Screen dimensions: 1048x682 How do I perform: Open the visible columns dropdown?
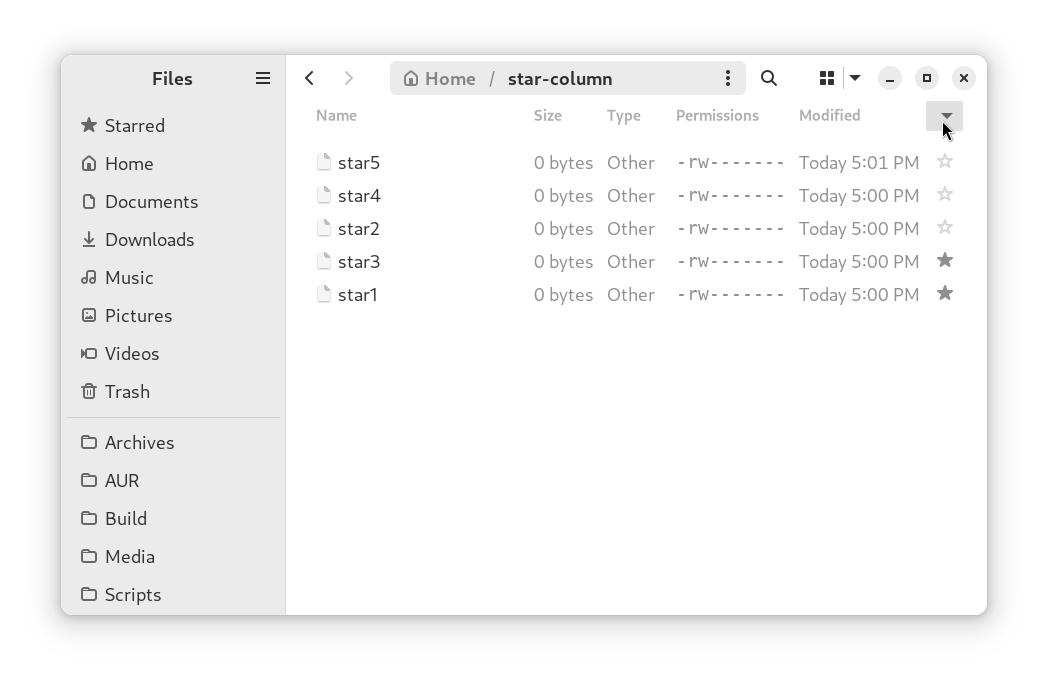(x=944, y=116)
